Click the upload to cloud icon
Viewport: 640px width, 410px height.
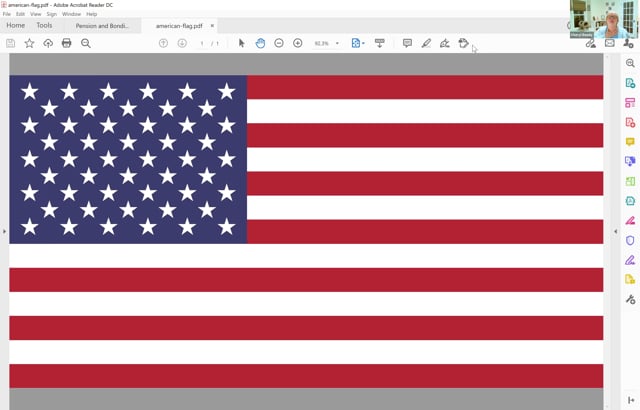[48, 43]
